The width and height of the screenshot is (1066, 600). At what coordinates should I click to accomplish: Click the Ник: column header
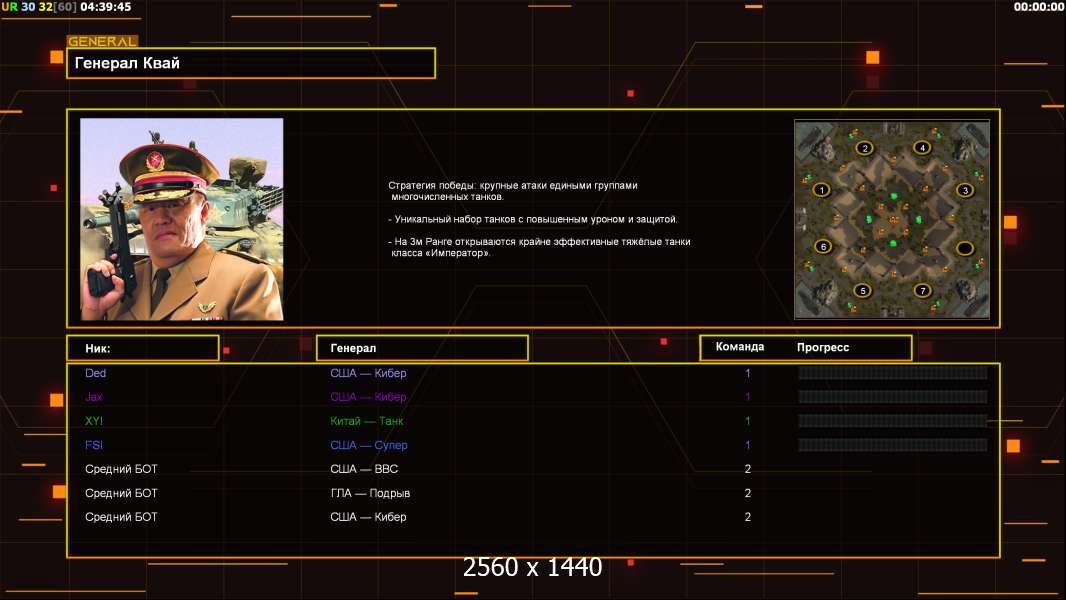coord(143,348)
